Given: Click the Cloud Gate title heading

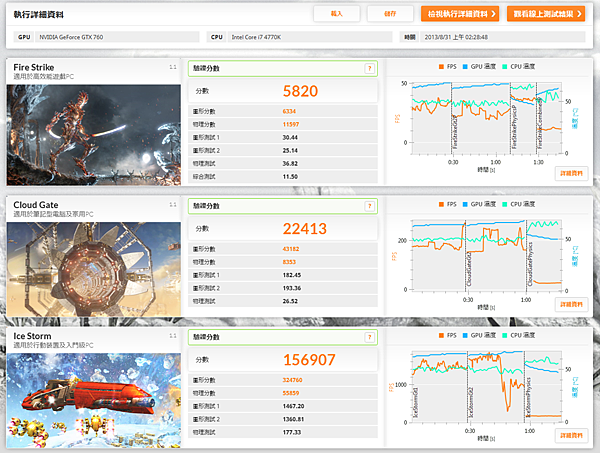Looking at the screenshot, I should point(36,205).
